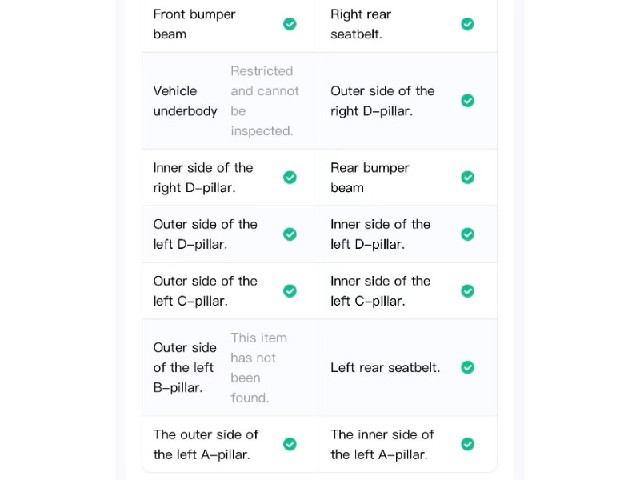The image size is (640, 480).
Task: Click the check icon for Outer side of left D-pillar
Action: pyautogui.click(x=290, y=234)
